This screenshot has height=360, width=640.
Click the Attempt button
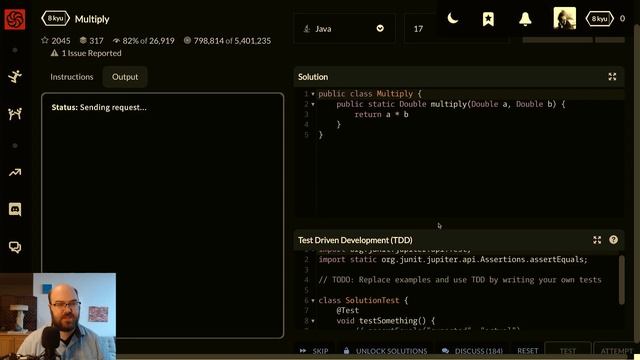tap(616, 351)
